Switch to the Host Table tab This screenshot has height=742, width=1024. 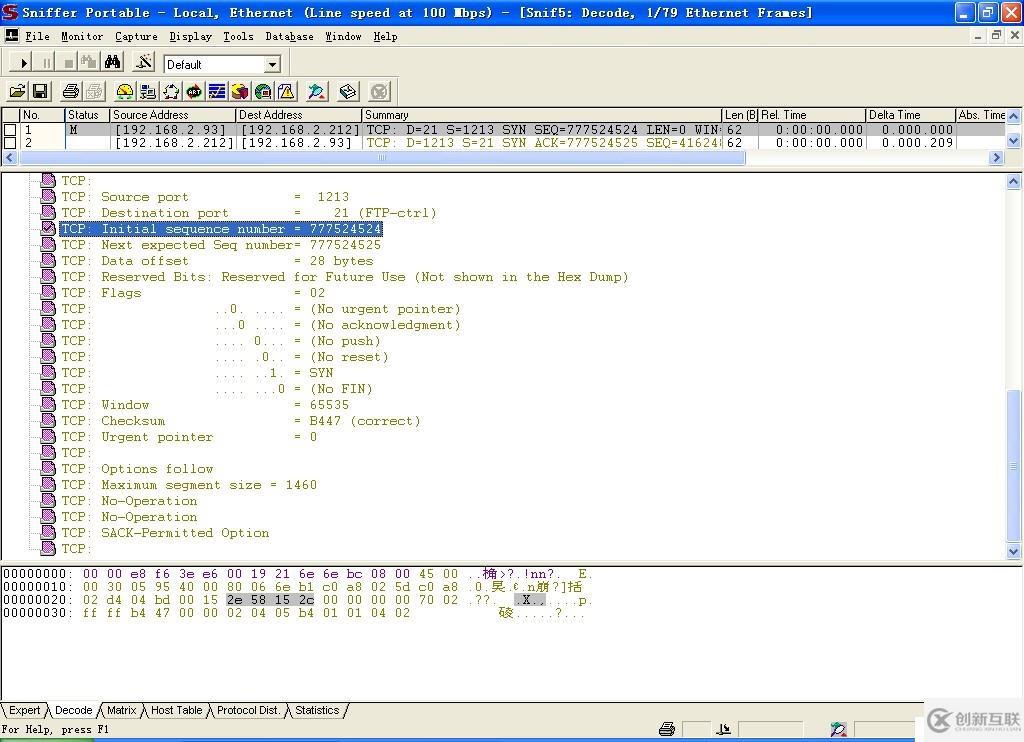(176, 710)
